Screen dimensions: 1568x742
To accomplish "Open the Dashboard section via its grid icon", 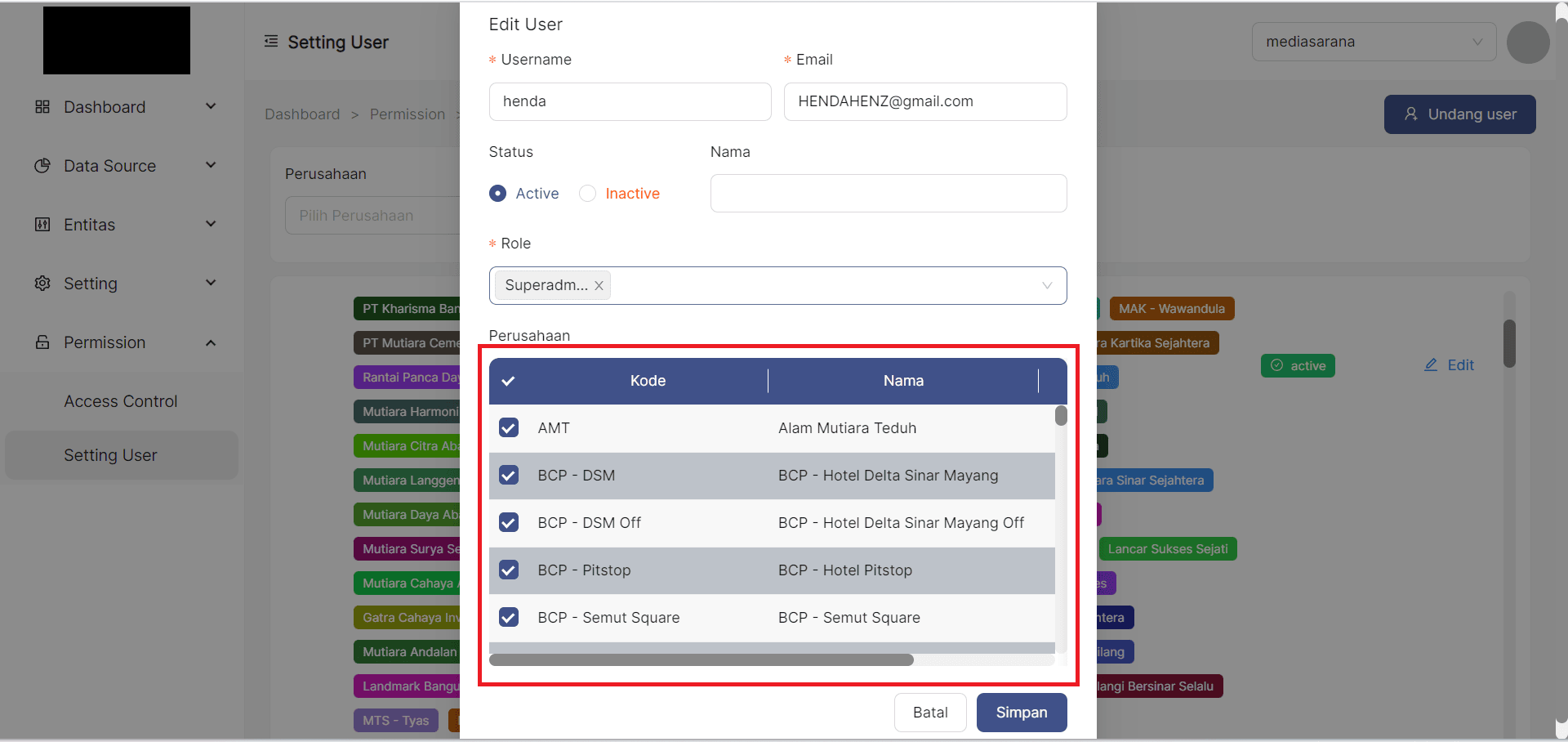I will click(x=42, y=106).
